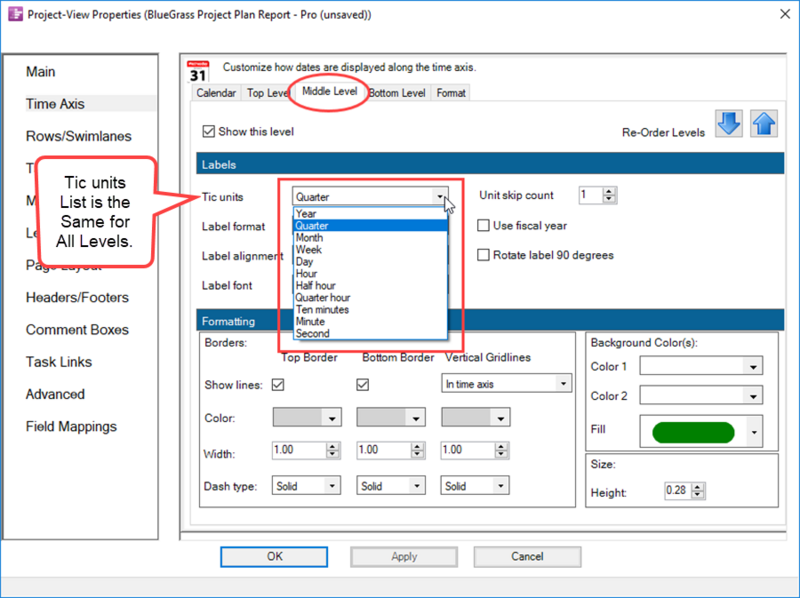Image resolution: width=800 pixels, height=598 pixels.
Task: Click the calendar 31 icon
Action: 198,71
